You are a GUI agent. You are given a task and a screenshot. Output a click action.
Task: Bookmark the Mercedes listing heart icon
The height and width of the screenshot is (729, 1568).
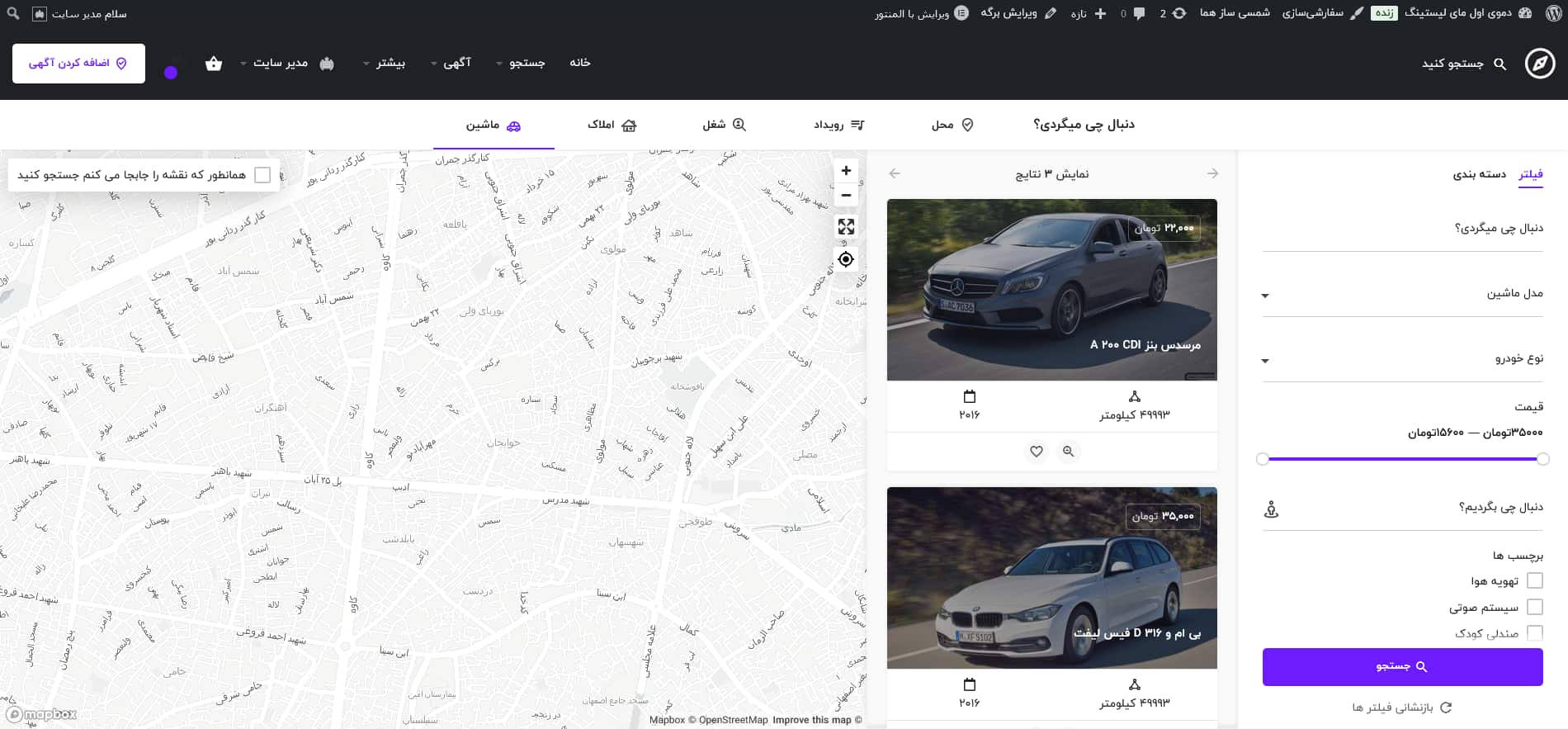point(1037,452)
